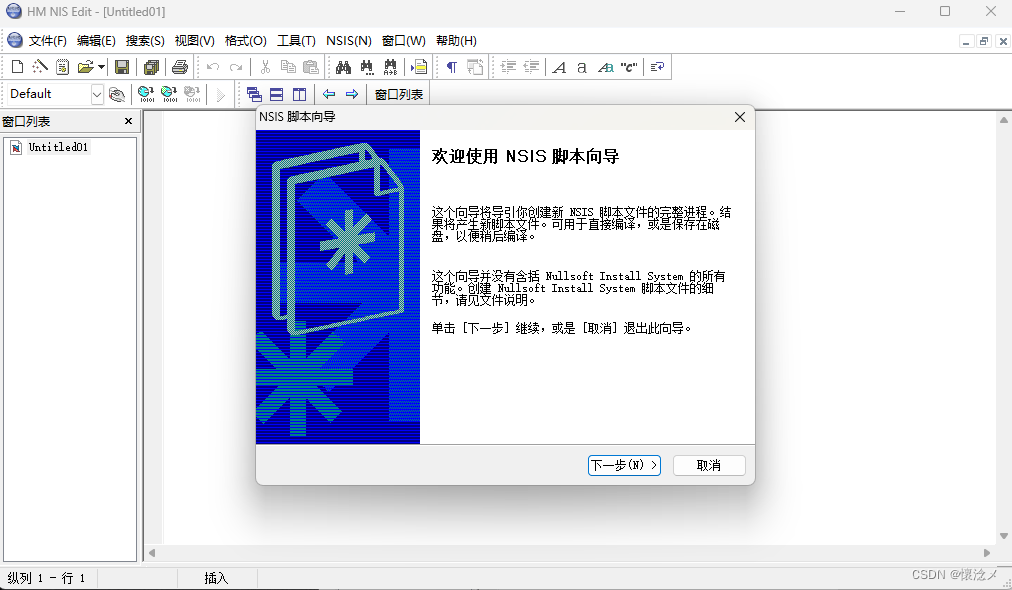Click the editor vertical scrollbar up arrow

tap(1004, 120)
